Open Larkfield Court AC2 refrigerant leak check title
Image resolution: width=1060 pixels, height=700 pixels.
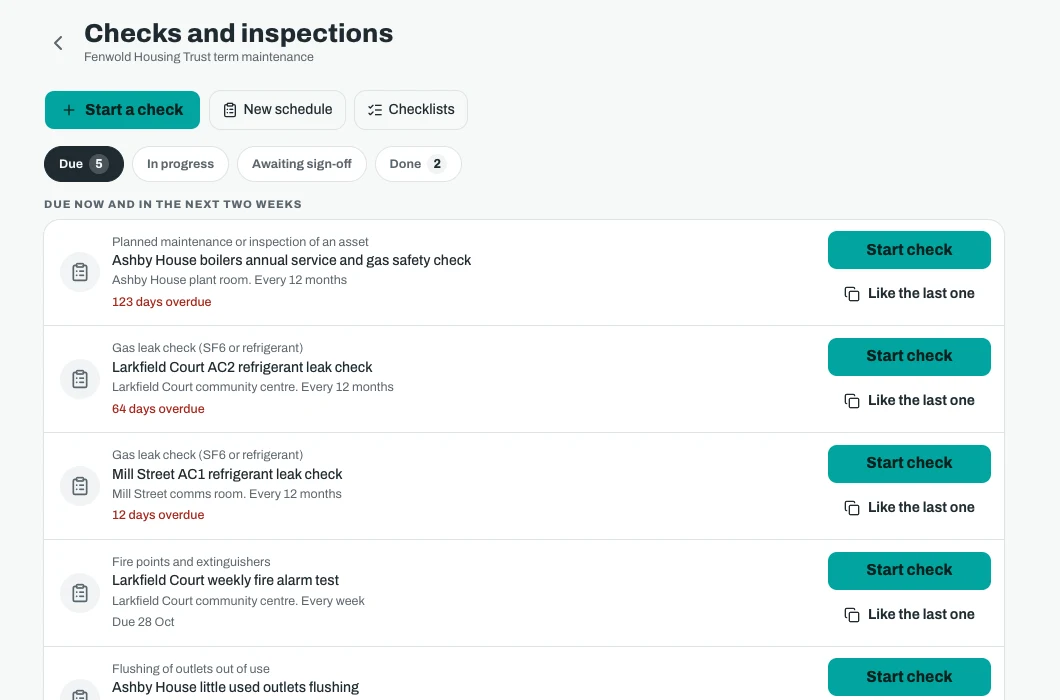click(x=242, y=367)
